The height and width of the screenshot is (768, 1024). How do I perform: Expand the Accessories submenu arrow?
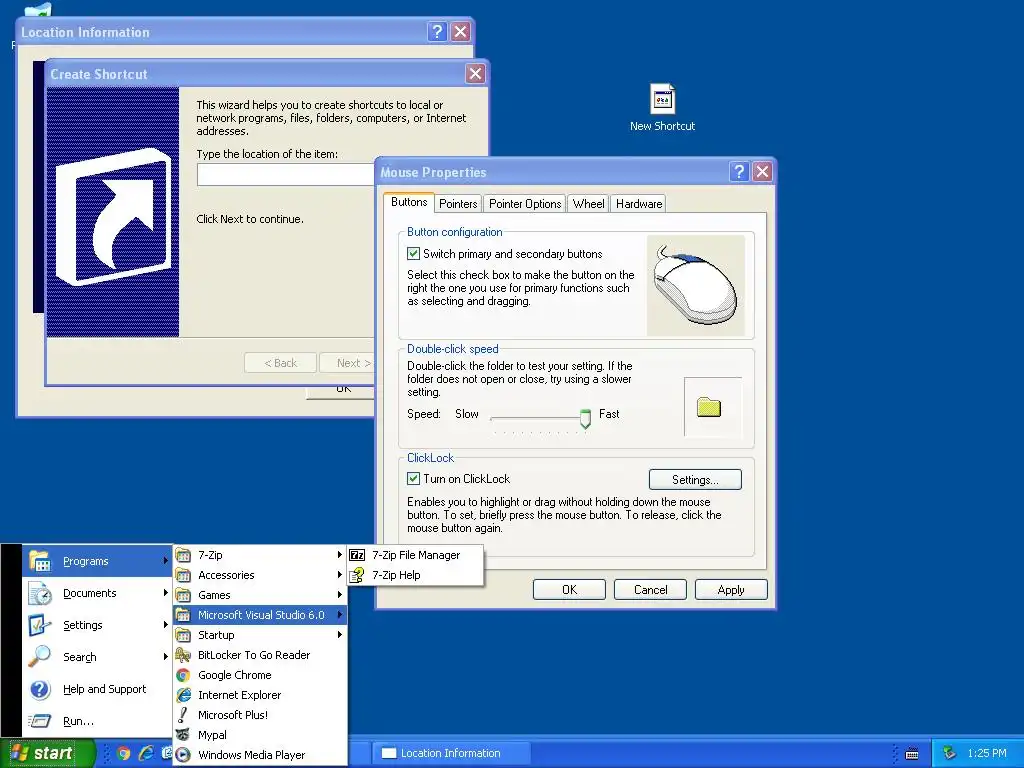click(340, 575)
